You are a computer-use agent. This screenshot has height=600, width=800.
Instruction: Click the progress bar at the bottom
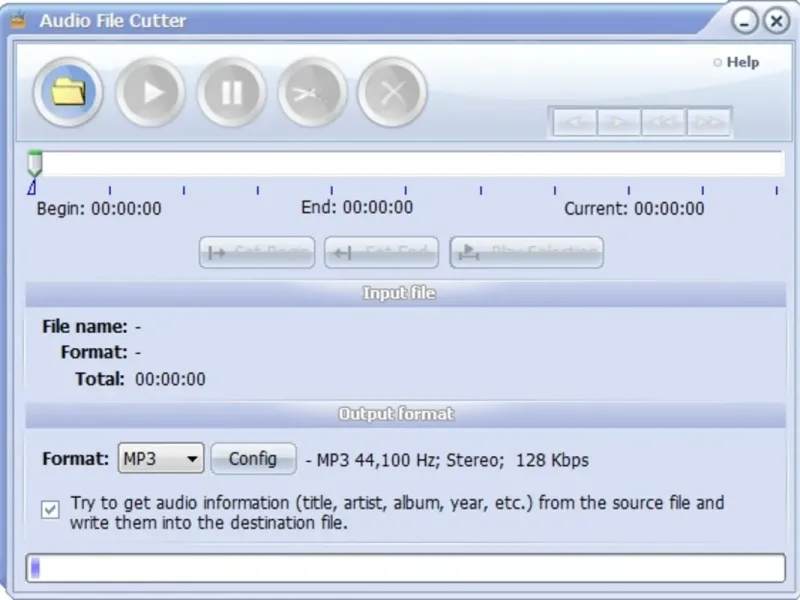point(406,568)
